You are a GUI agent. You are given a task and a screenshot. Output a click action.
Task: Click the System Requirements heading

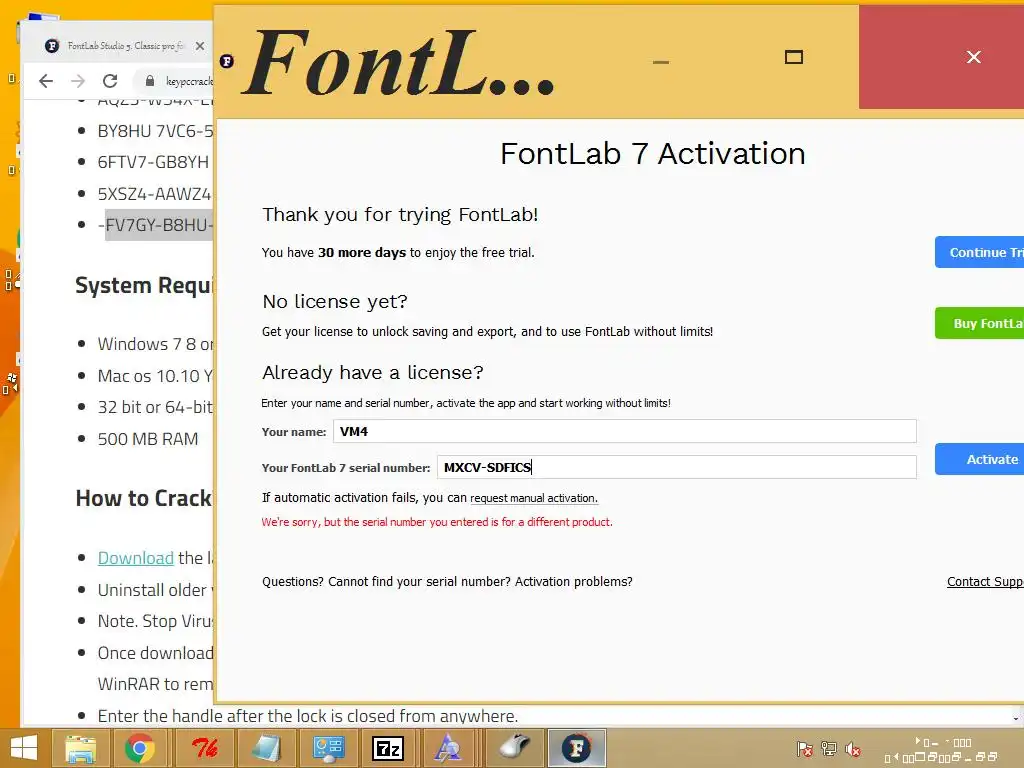[144, 285]
